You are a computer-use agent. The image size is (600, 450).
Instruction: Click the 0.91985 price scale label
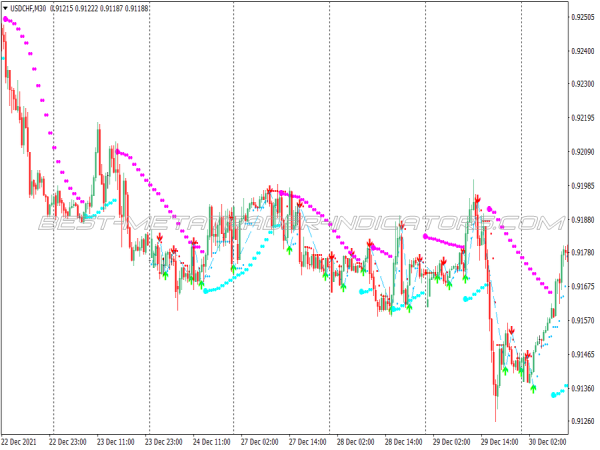coord(583,186)
